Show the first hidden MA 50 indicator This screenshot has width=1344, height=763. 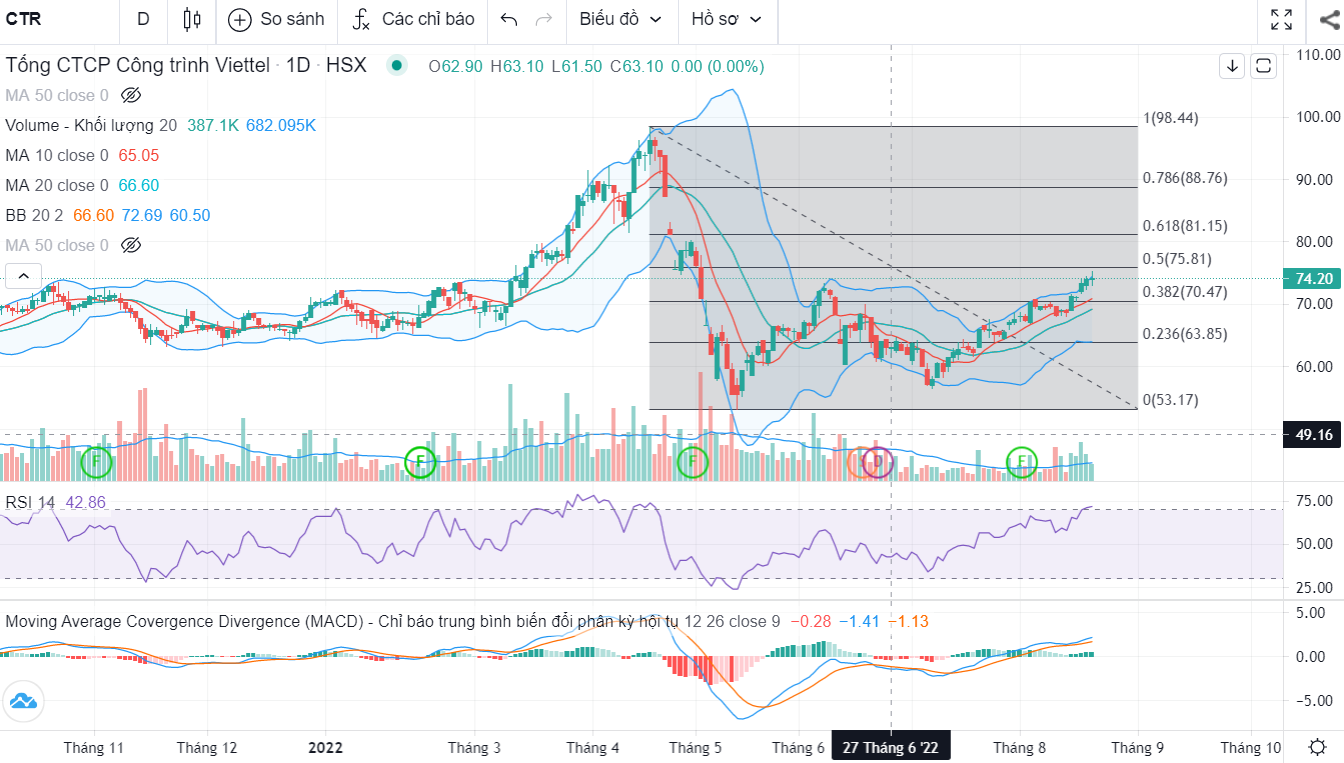[x=130, y=96]
